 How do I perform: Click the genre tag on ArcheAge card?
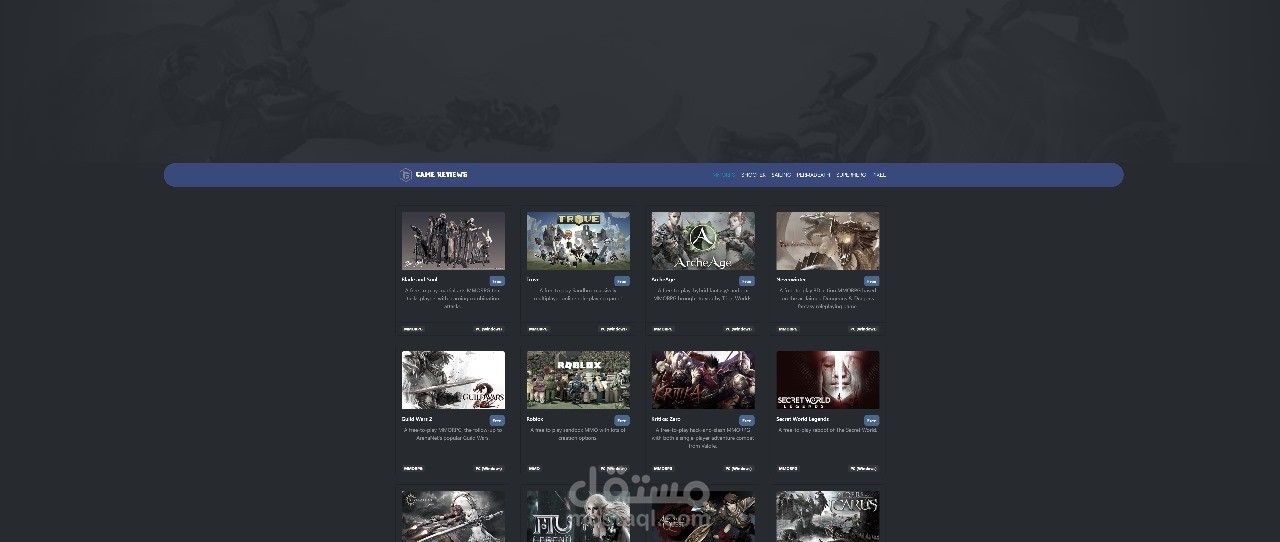point(663,328)
